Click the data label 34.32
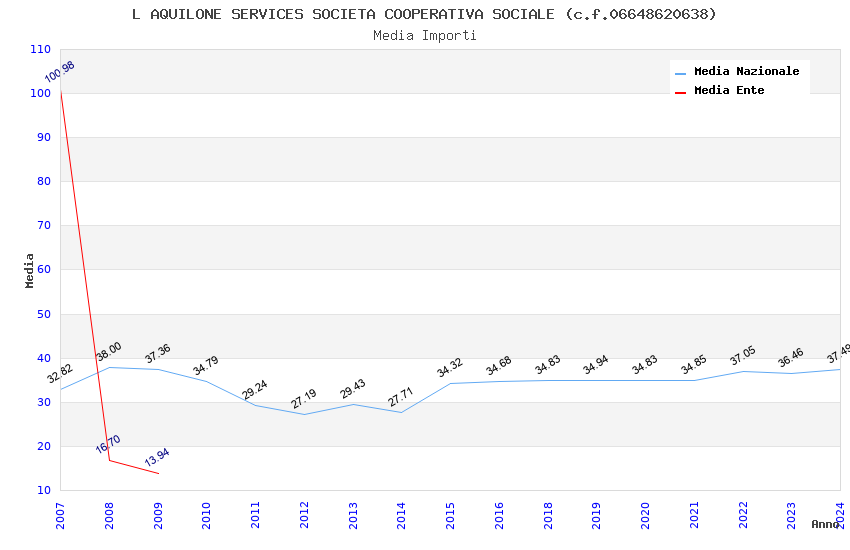This screenshot has width=850, height=550. pyautogui.click(x=450, y=367)
